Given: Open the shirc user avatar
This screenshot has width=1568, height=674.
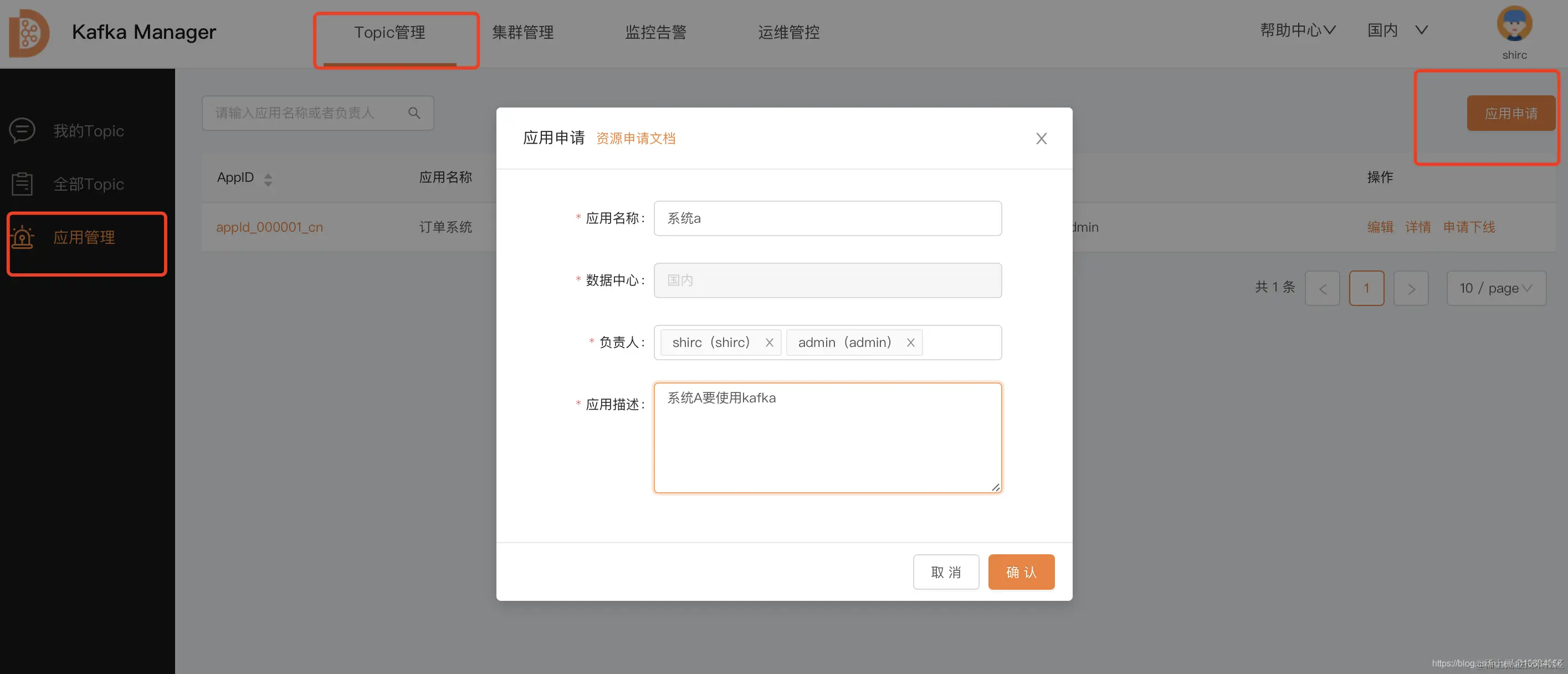Looking at the screenshot, I should pyautogui.click(x=1514, y=23).
